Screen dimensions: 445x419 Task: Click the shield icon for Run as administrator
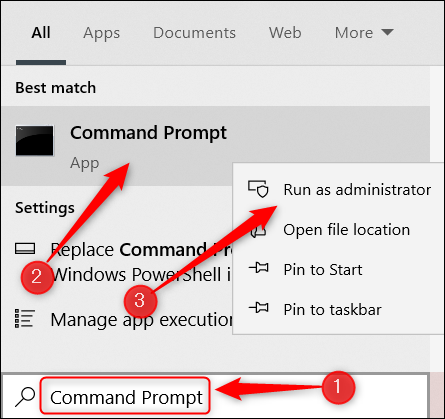click(x=258, y=189)
